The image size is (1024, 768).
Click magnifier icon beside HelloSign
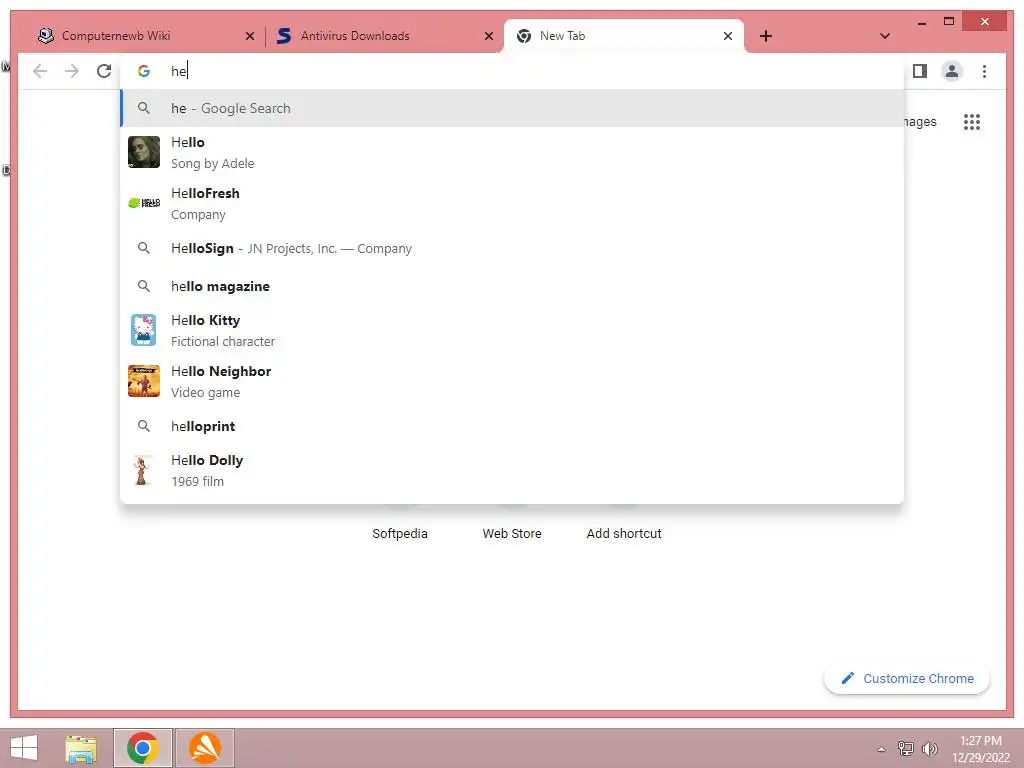point(144,248)
